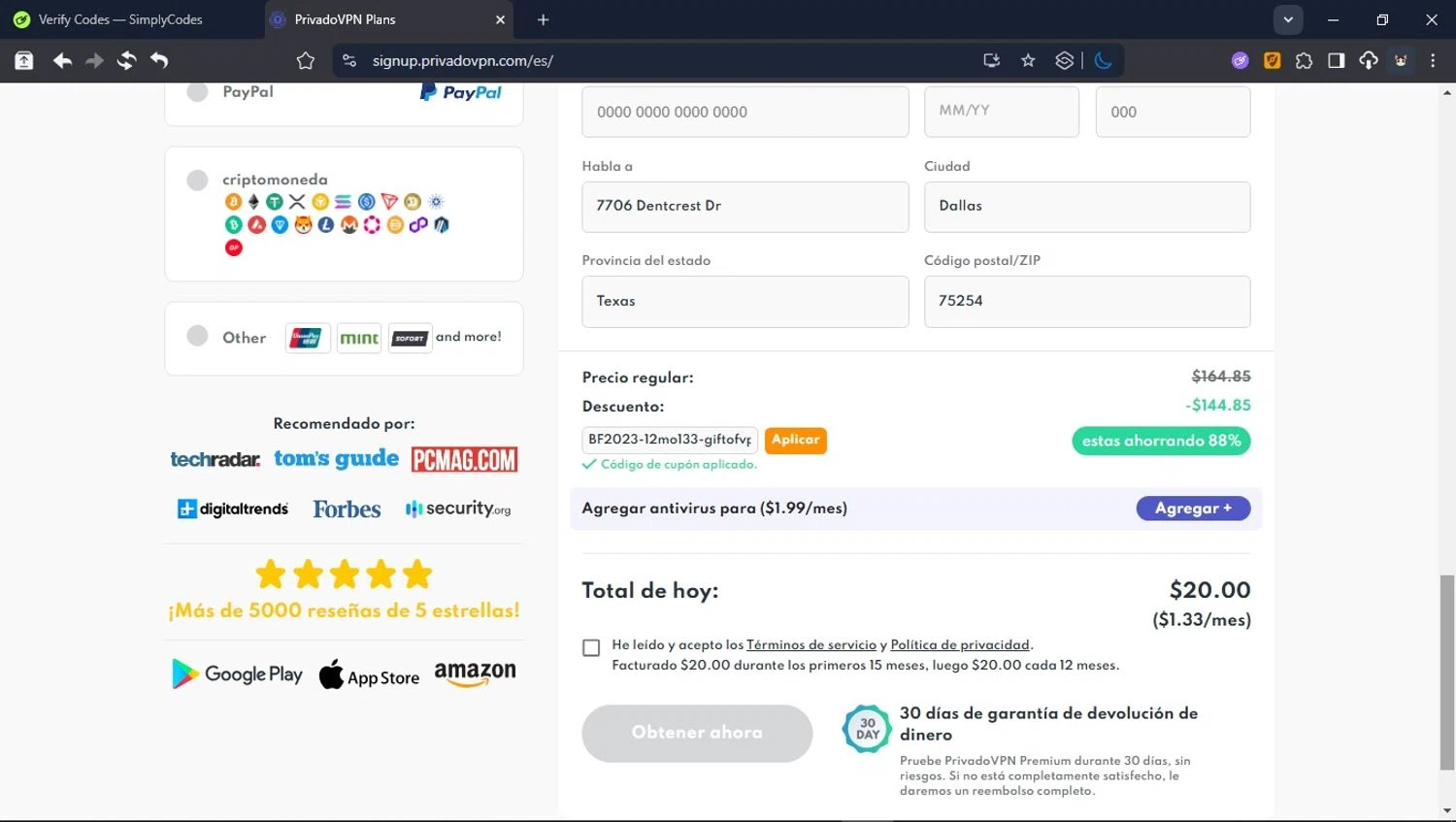Bookmark this page with the star icon
Screen dimensions: 1456x822
(1029, 60)
